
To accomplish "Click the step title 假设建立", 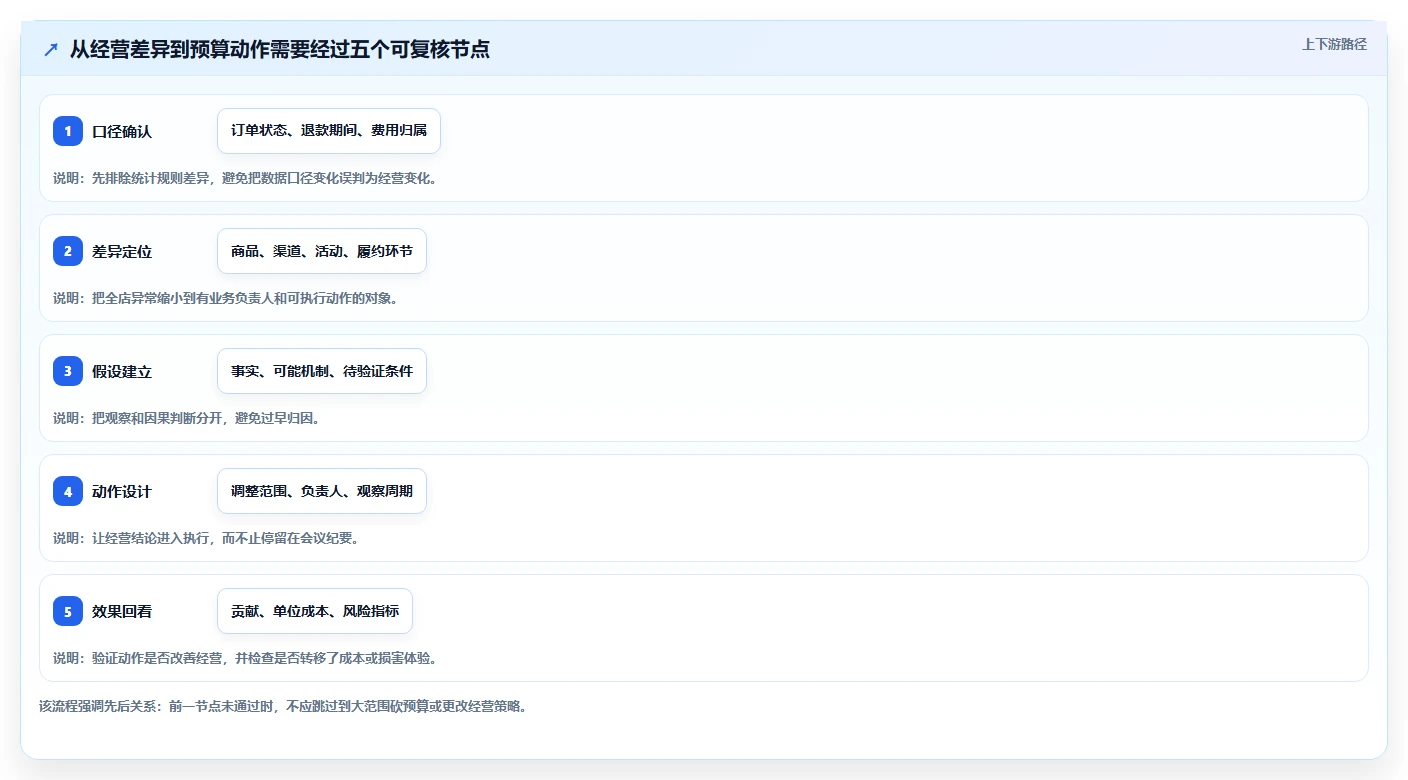I will coord(122,371).
